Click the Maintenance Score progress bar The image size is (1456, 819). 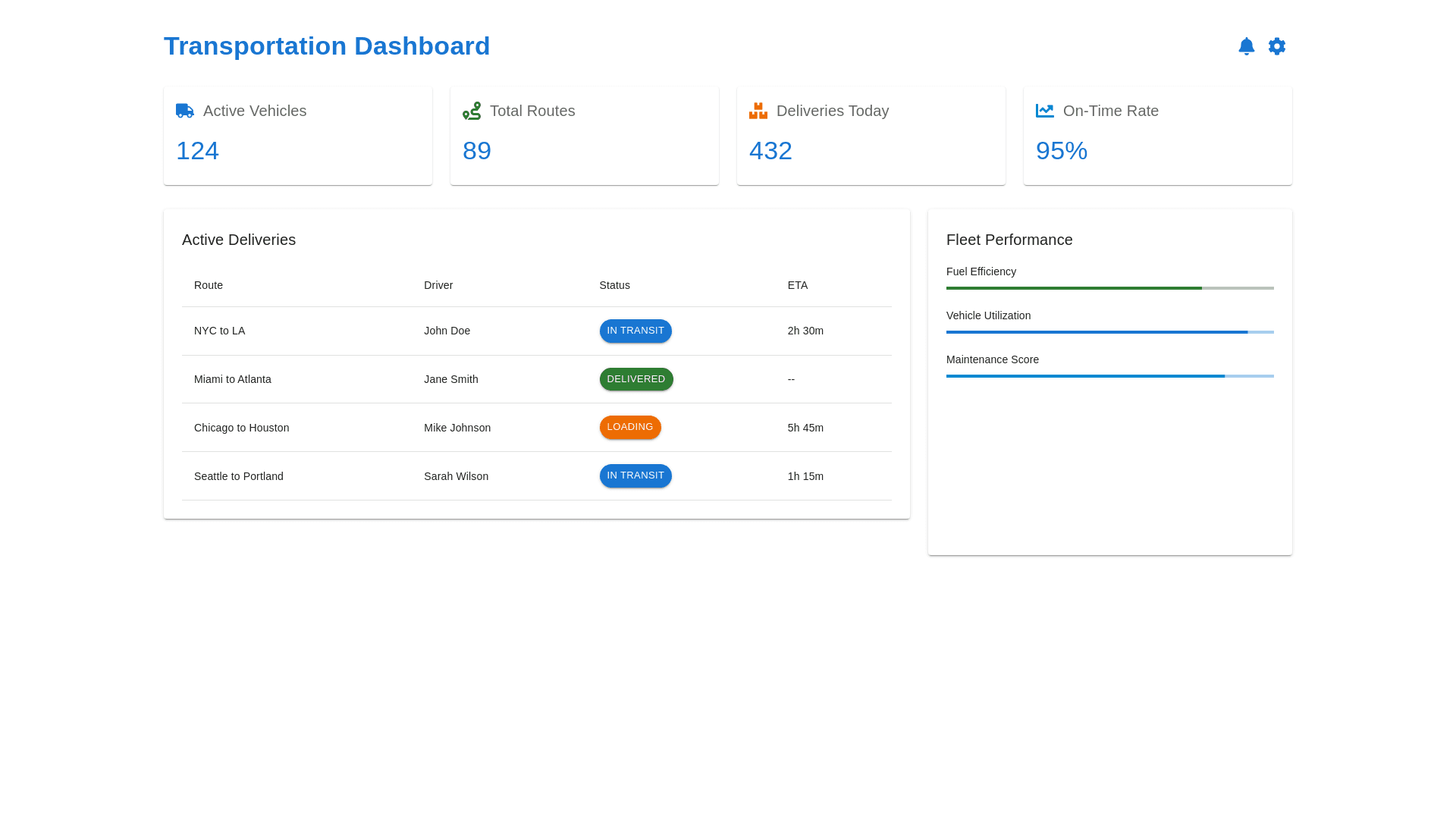click(1109, 376)
